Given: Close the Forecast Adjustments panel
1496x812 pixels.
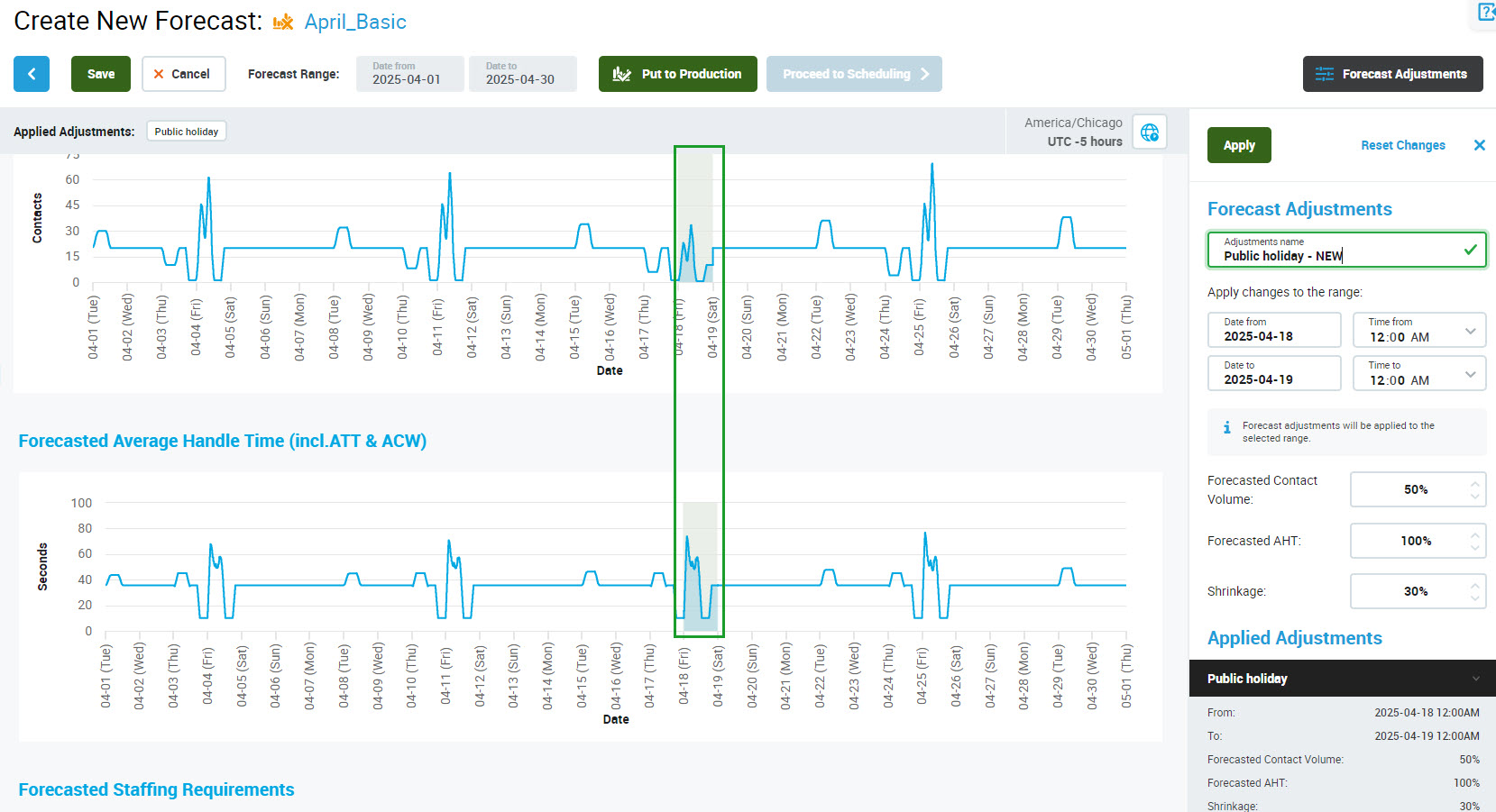Looking at the screenshot, I should 1479,145.
